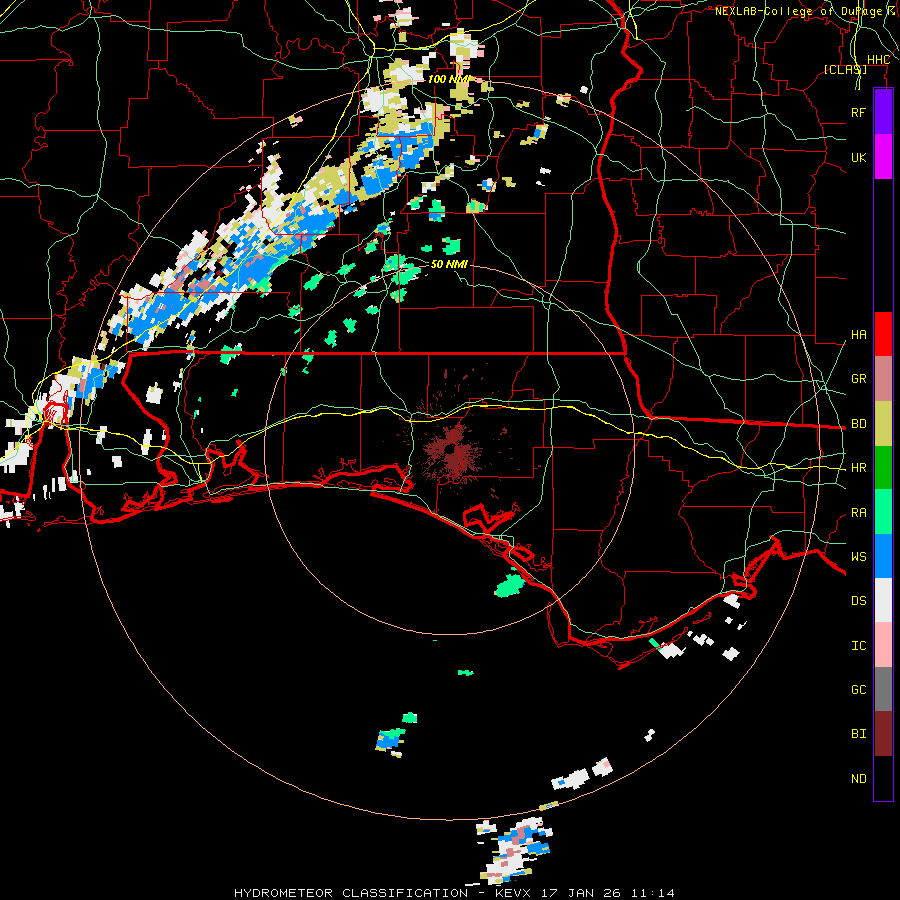Click the '11:14' timestamp
This screenshot has width=900, height=900.
[x=652, y=893]
